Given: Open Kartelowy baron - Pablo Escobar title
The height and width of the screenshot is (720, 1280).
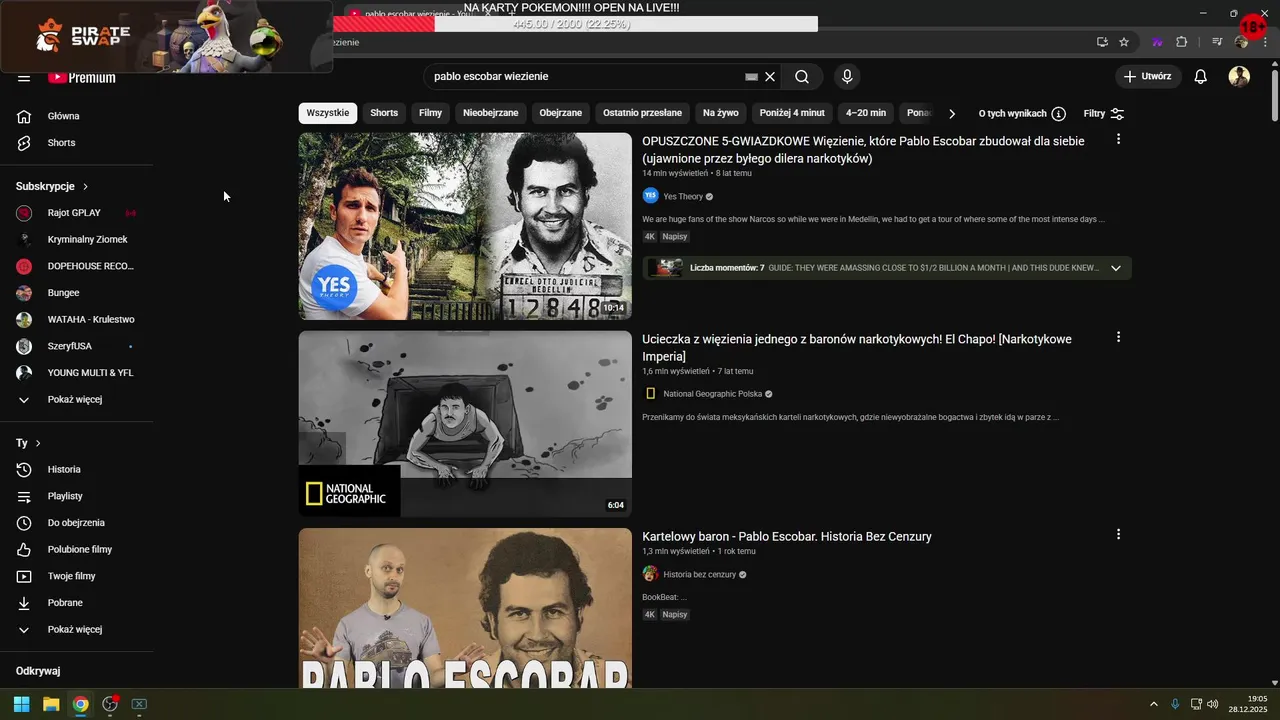Looking at the screenshot, I should 787,537.
